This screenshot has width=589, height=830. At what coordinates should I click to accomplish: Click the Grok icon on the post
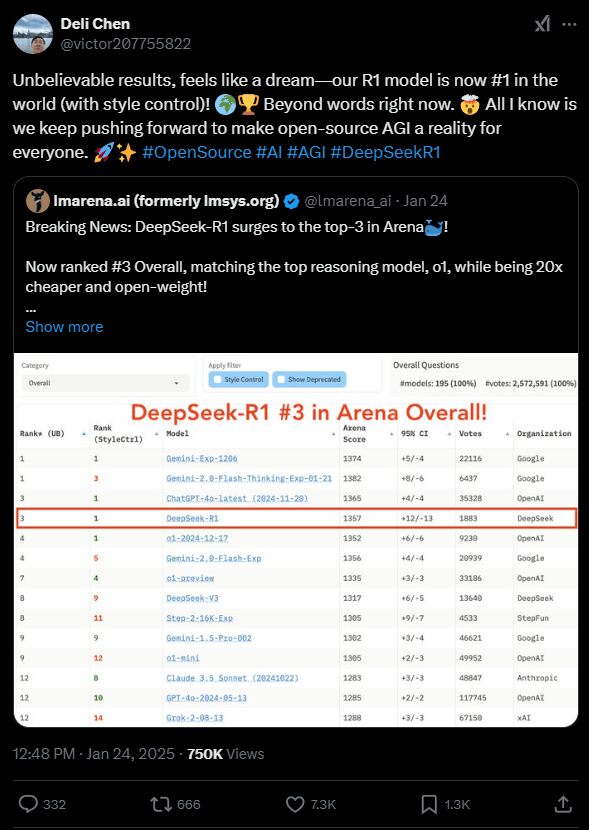(541, 22)
